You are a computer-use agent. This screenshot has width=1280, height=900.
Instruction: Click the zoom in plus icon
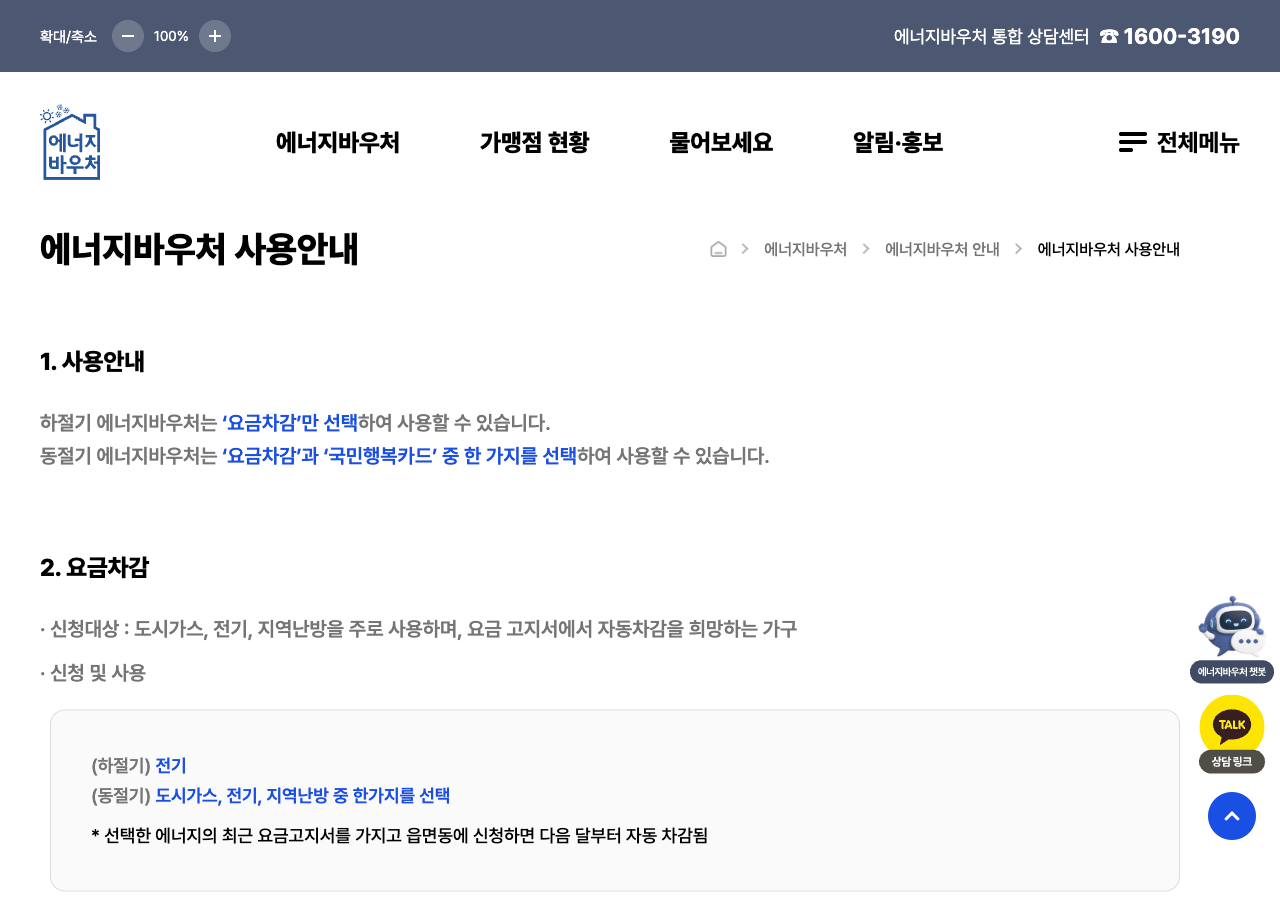[x=215, y=36]
